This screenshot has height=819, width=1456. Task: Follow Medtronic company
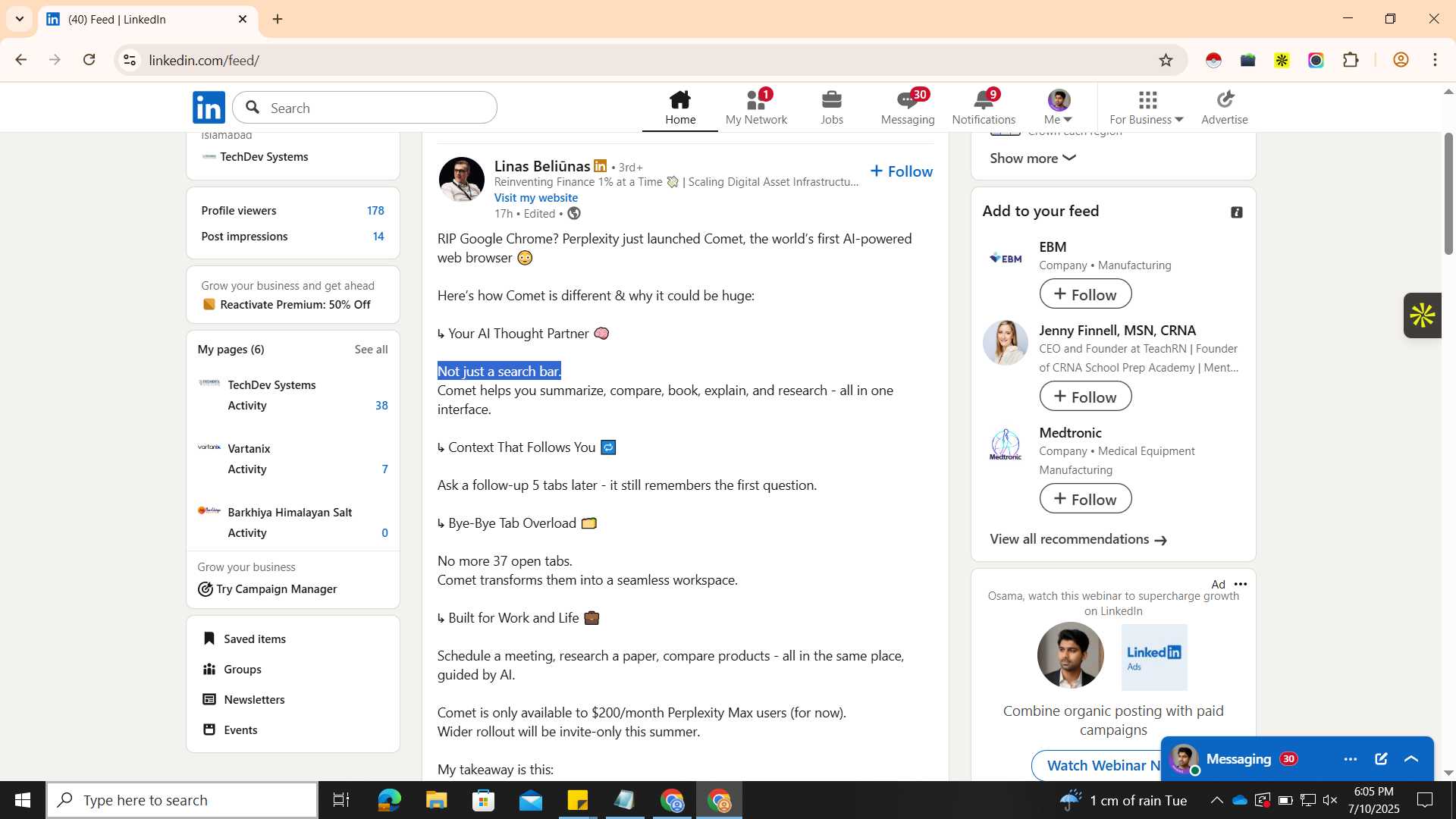click(x=1085, y=499)
